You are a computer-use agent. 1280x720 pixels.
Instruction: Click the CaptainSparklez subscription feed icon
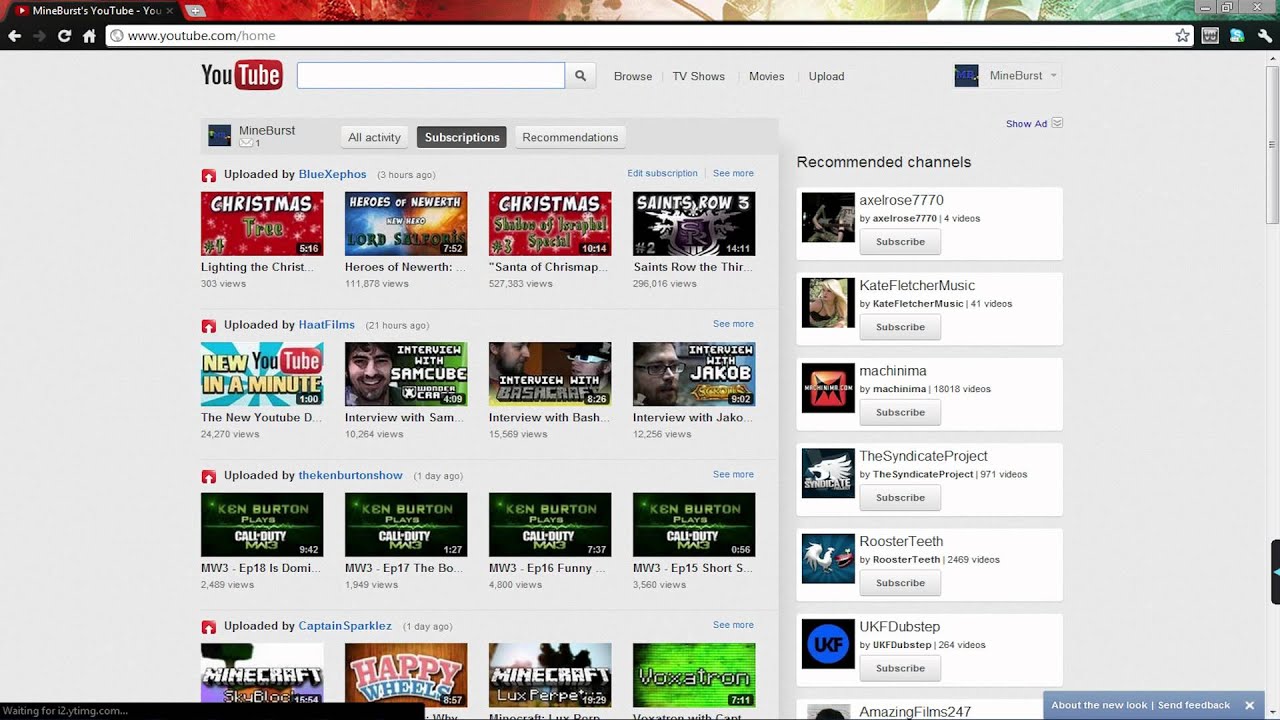click(x=209, y=627)
